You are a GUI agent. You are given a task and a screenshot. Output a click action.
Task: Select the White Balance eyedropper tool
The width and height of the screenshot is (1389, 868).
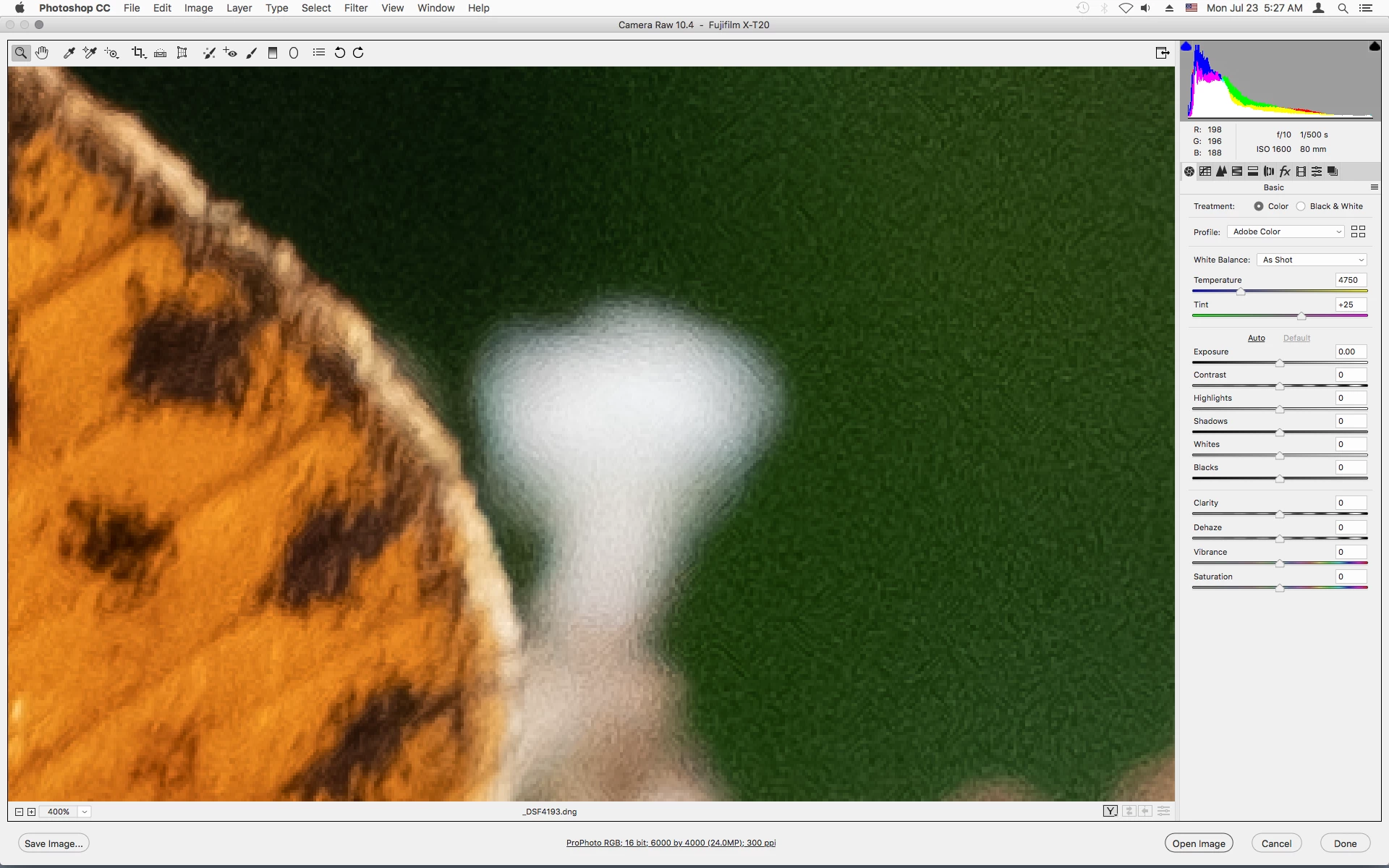pos(69,53)
